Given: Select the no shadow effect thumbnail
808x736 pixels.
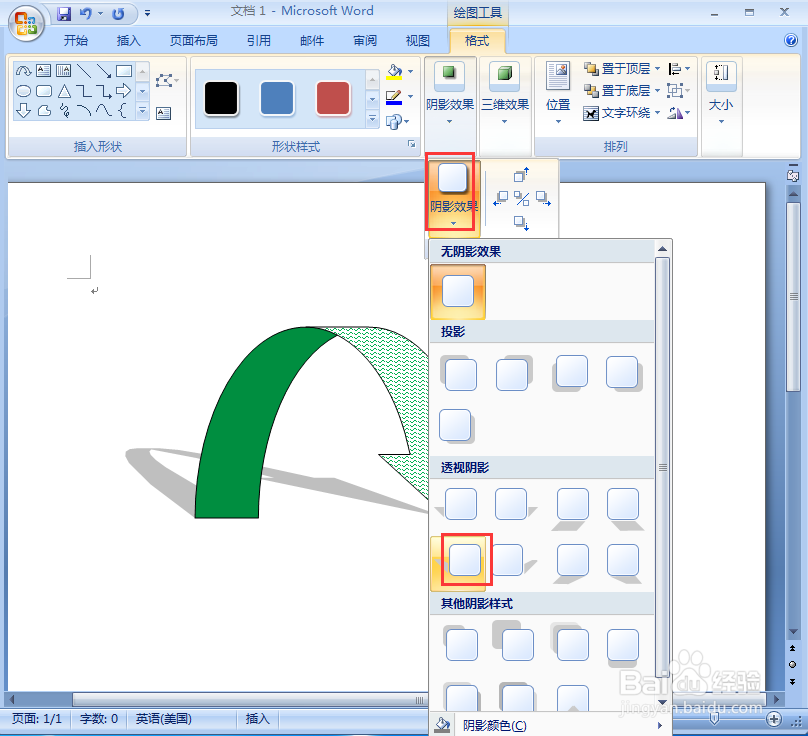Looking at the screenshot, I should pos(458,292).
